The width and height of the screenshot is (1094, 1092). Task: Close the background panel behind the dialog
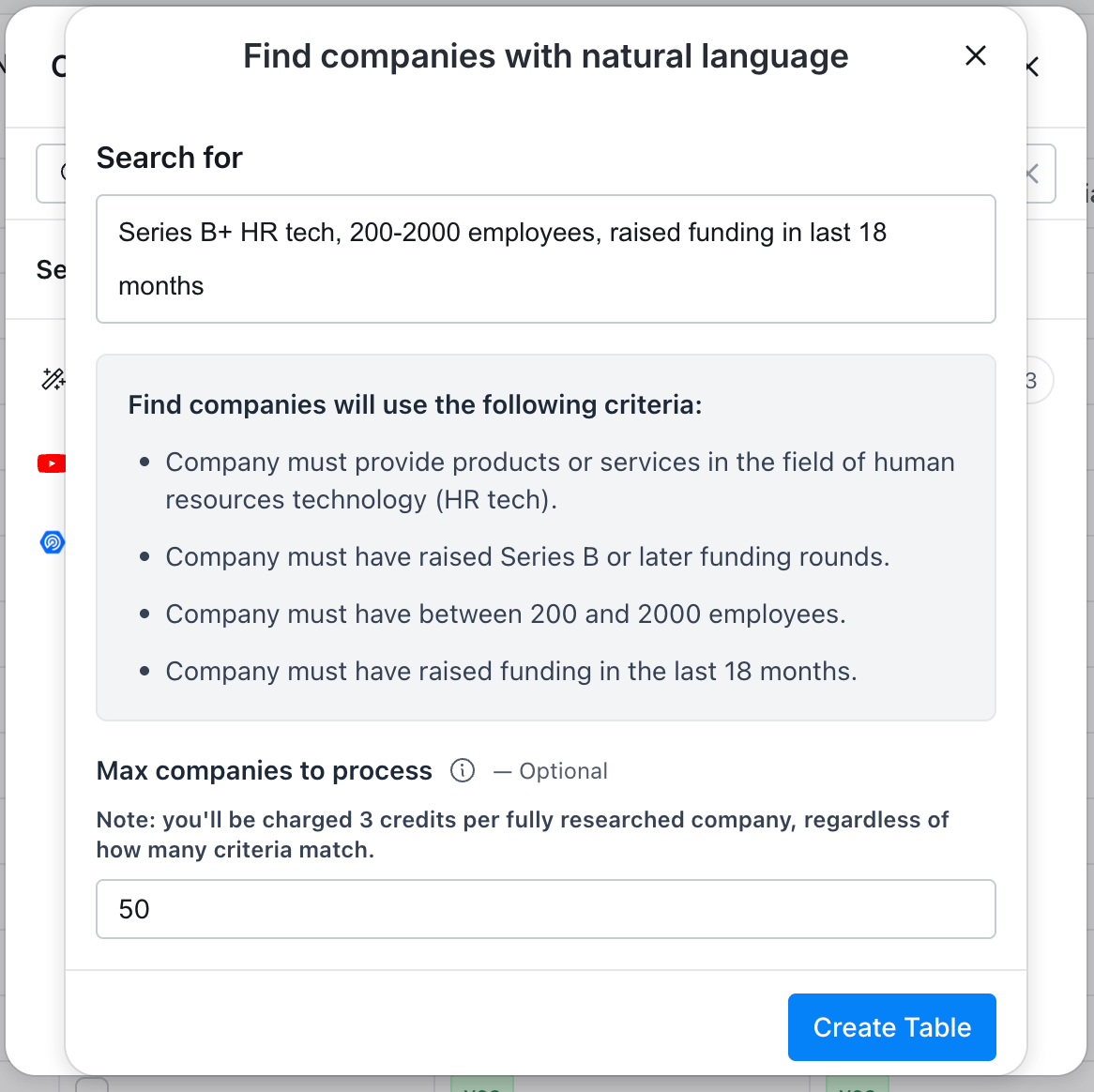click(x=1033, y=68)
